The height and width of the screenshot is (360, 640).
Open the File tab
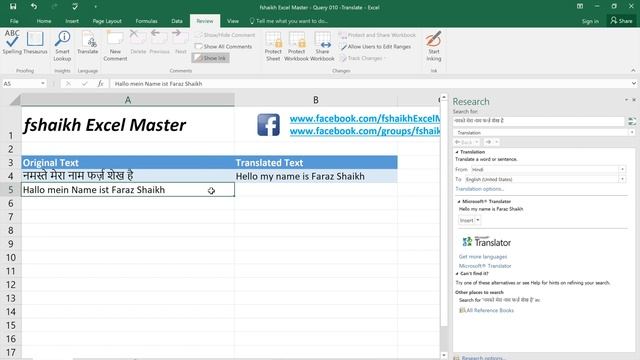point(14,21)
